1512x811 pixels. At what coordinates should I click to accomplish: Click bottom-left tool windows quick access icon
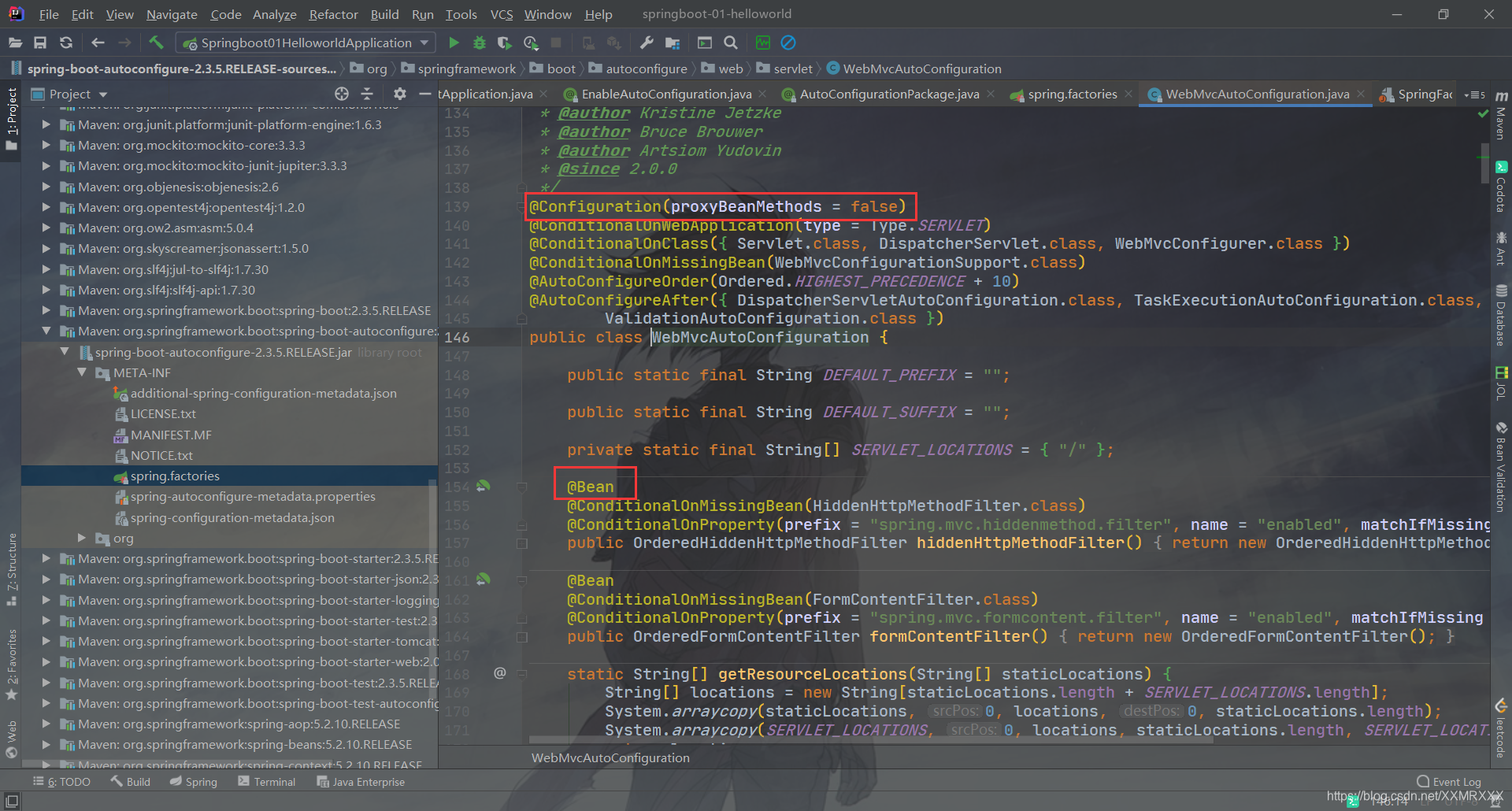(x=11, y=800)
